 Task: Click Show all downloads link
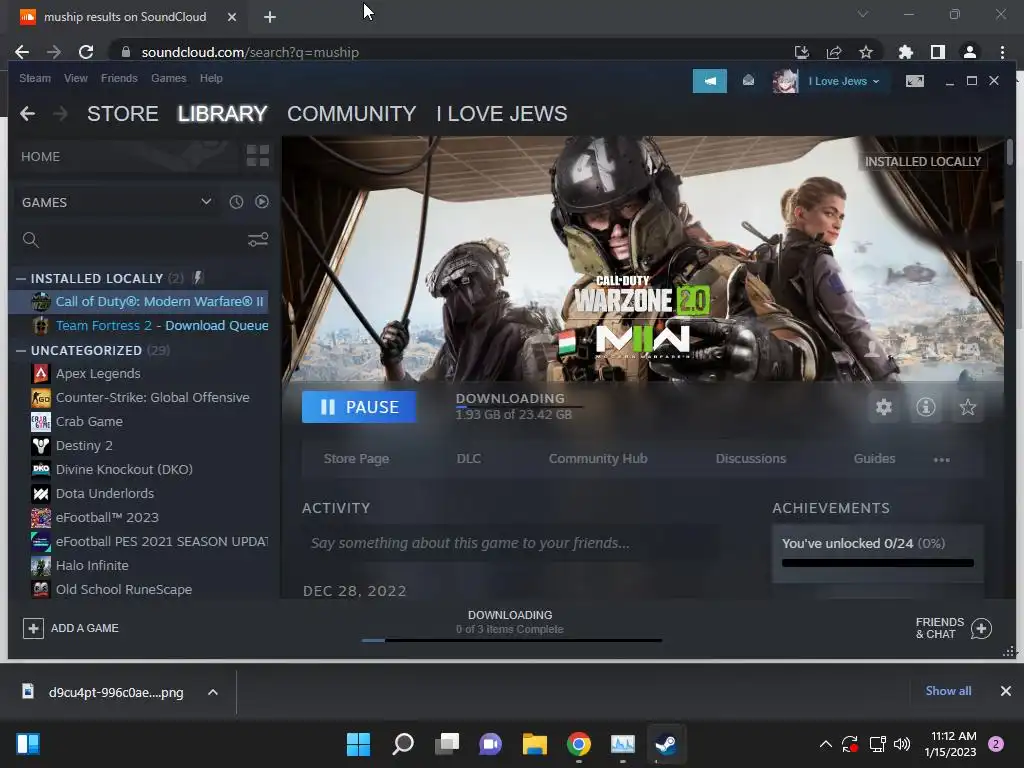948,691
